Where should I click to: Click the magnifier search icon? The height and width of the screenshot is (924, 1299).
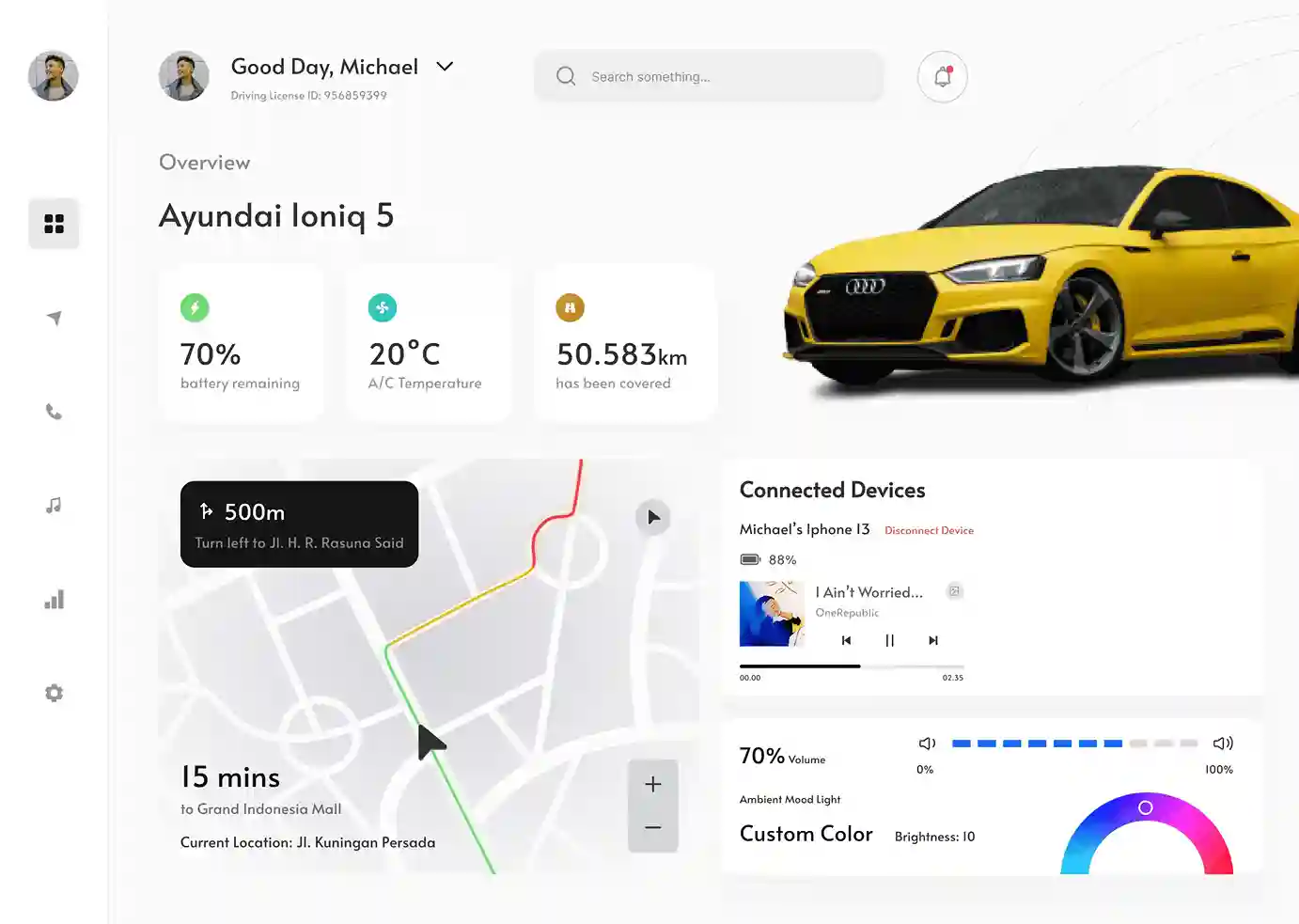[x=566, y=76]
